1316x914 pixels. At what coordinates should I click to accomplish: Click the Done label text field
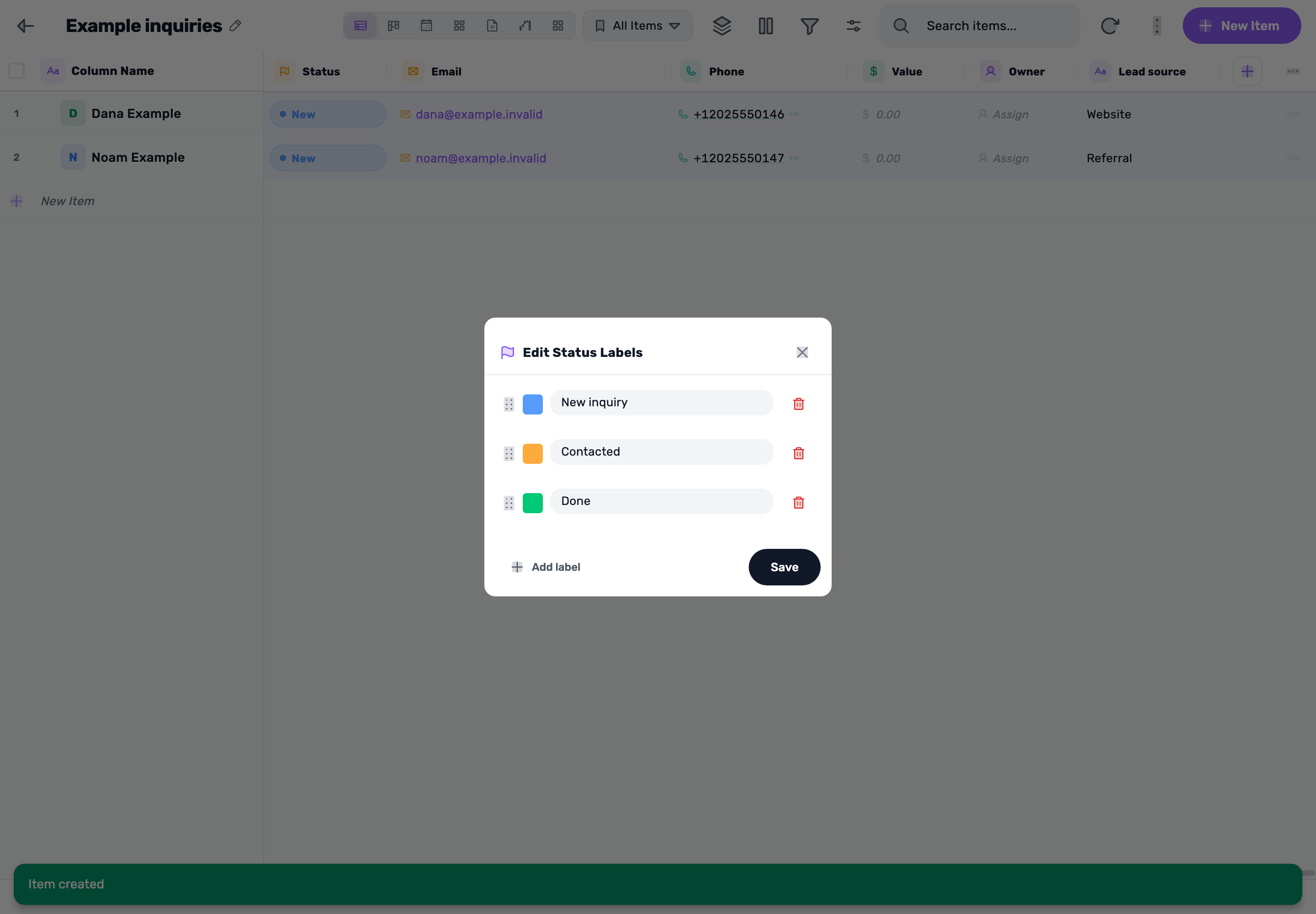(x=662, y=501)
